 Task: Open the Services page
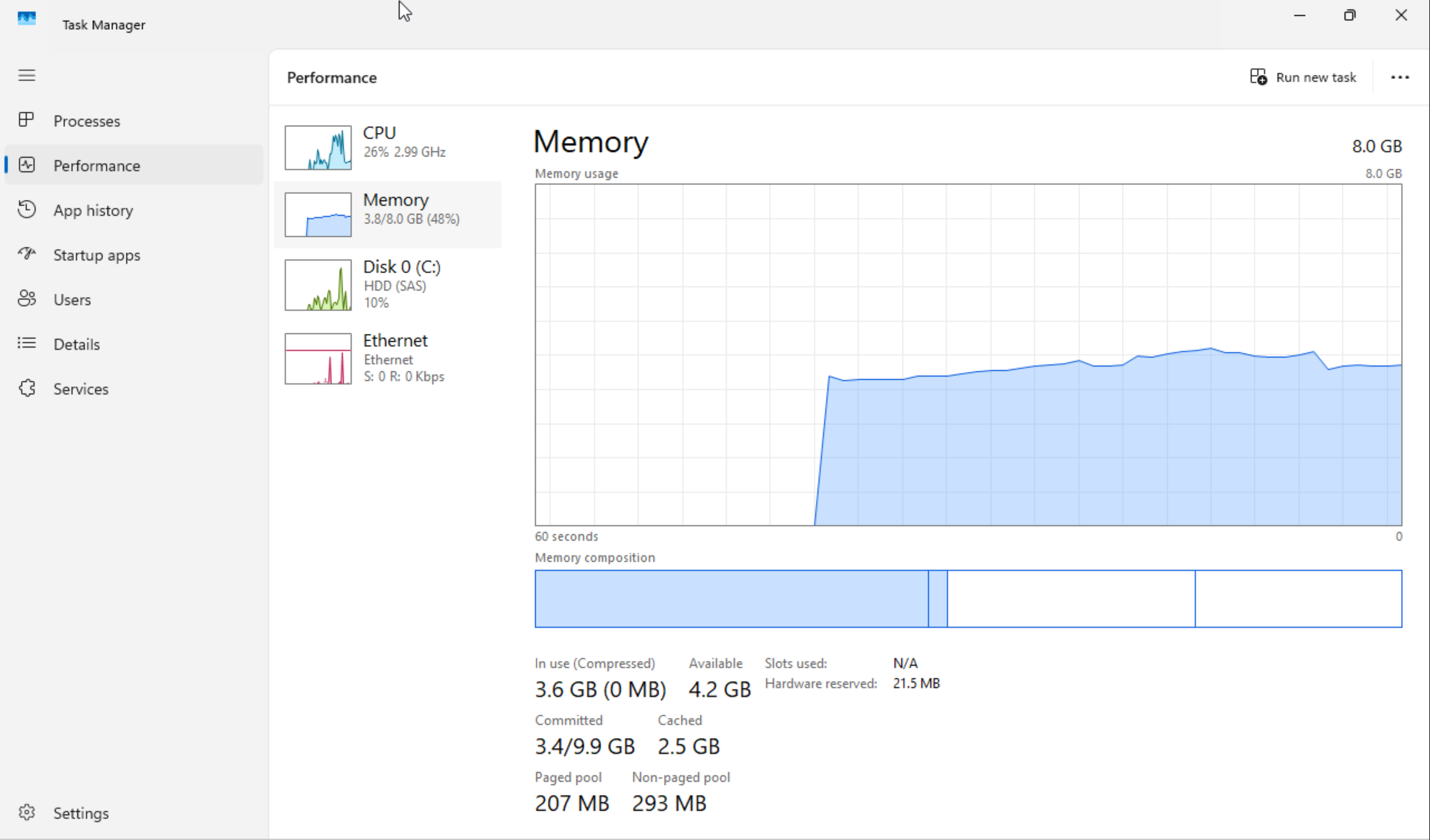coord(134,389)
